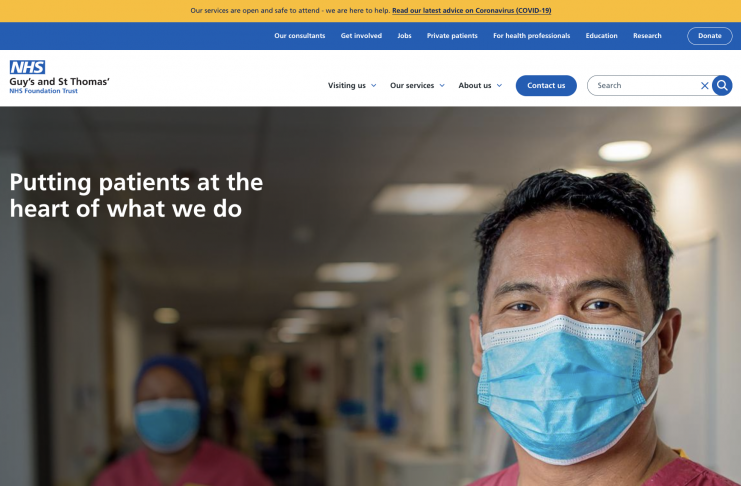This screenshot has height=486, width=741.
Task: Click the Contact us button
Action: point(546,86)
